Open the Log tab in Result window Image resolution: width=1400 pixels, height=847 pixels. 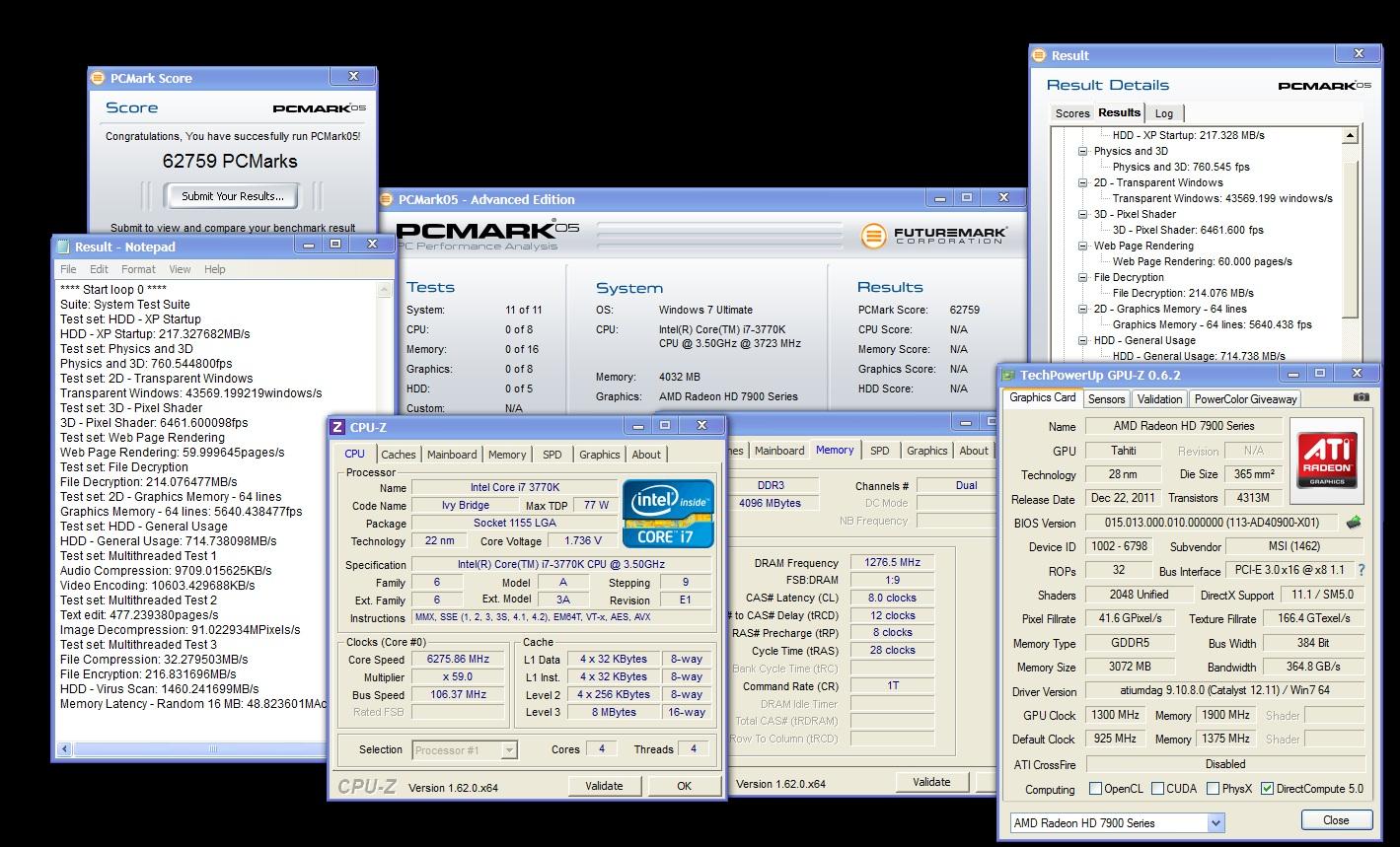1164,113
